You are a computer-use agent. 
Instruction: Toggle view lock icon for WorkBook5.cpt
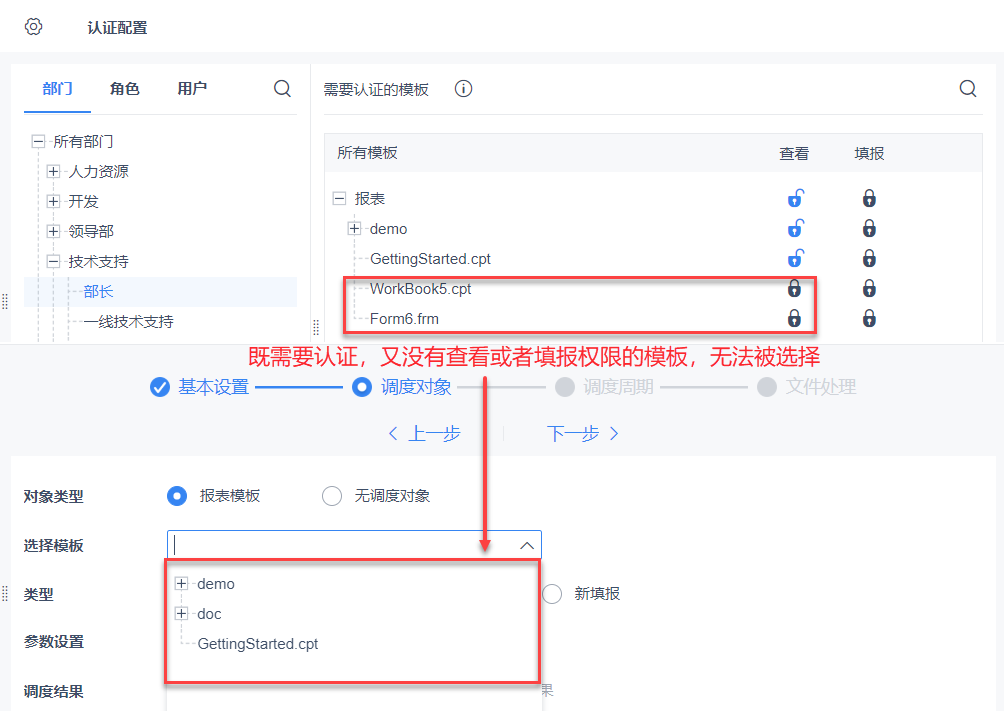tap(794, 289)
